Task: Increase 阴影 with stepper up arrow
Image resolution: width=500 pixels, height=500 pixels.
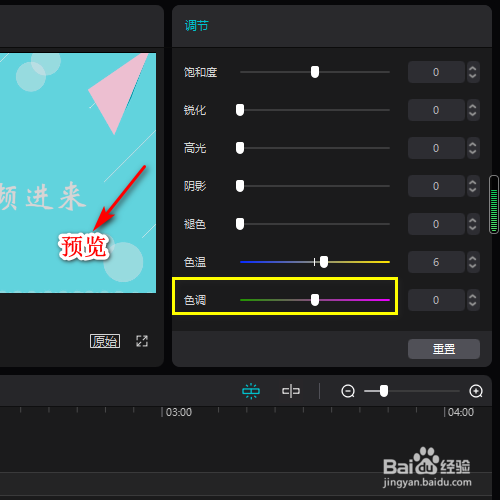Action: (473, 182)
